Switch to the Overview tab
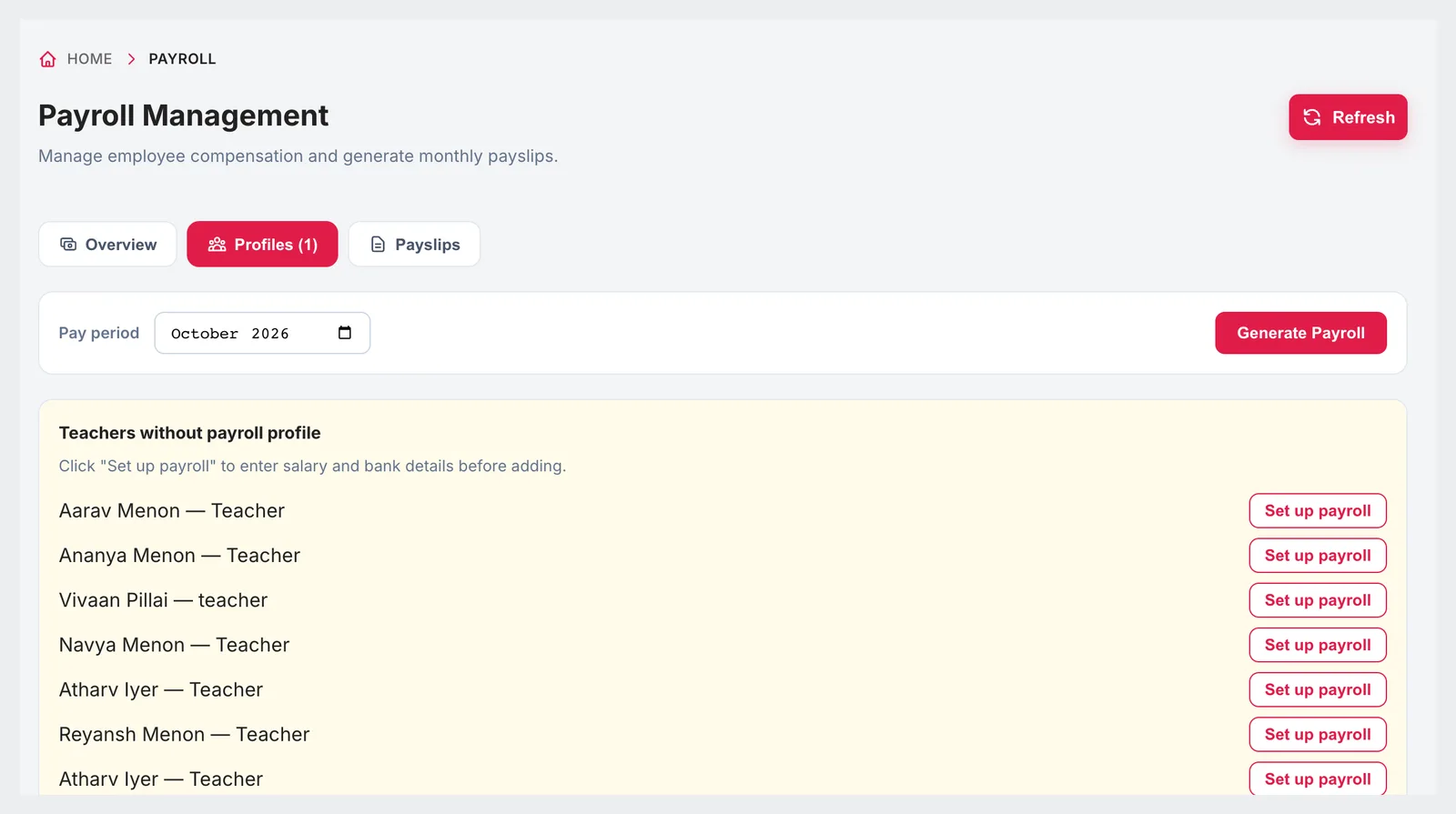Screen dimensions: 1456x814 coord(107,245)
